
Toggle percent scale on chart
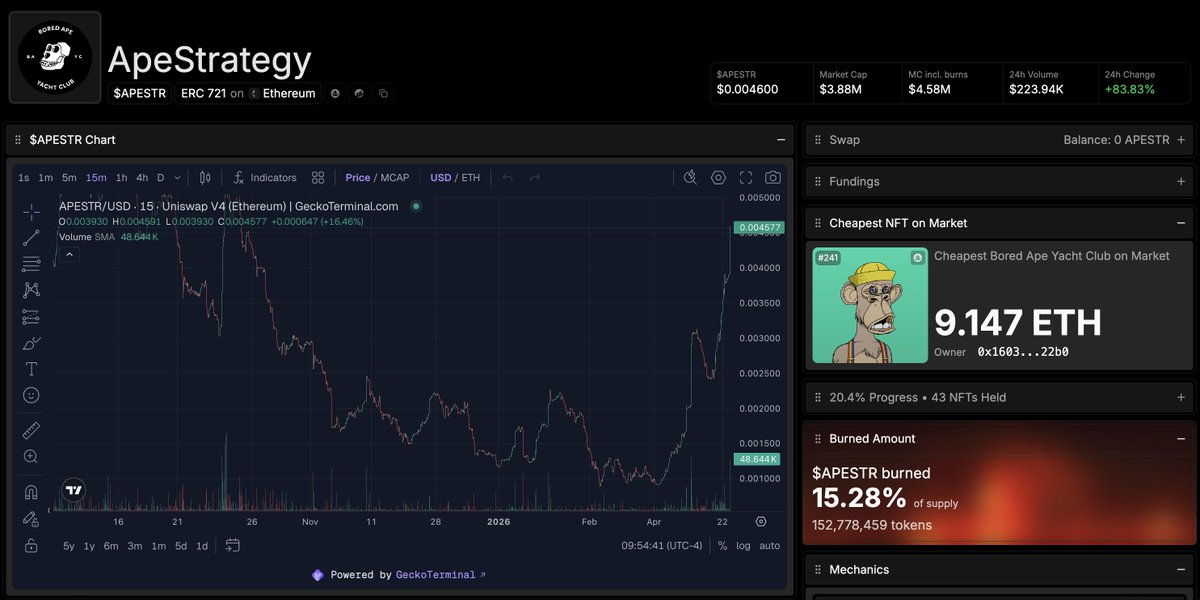pyautogui.click(x=722, y=546)
